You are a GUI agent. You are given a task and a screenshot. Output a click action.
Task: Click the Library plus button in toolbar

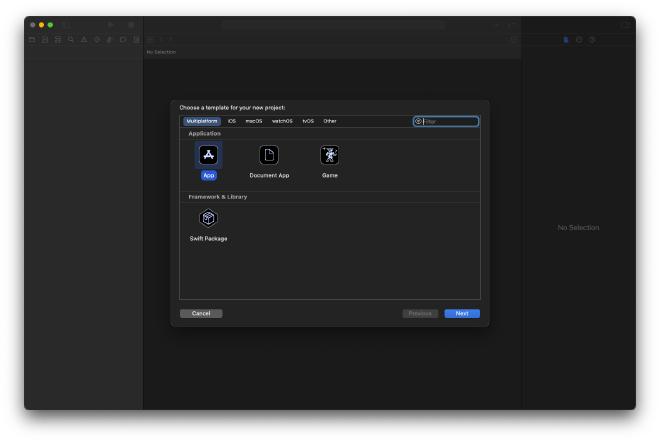(496, 25)
